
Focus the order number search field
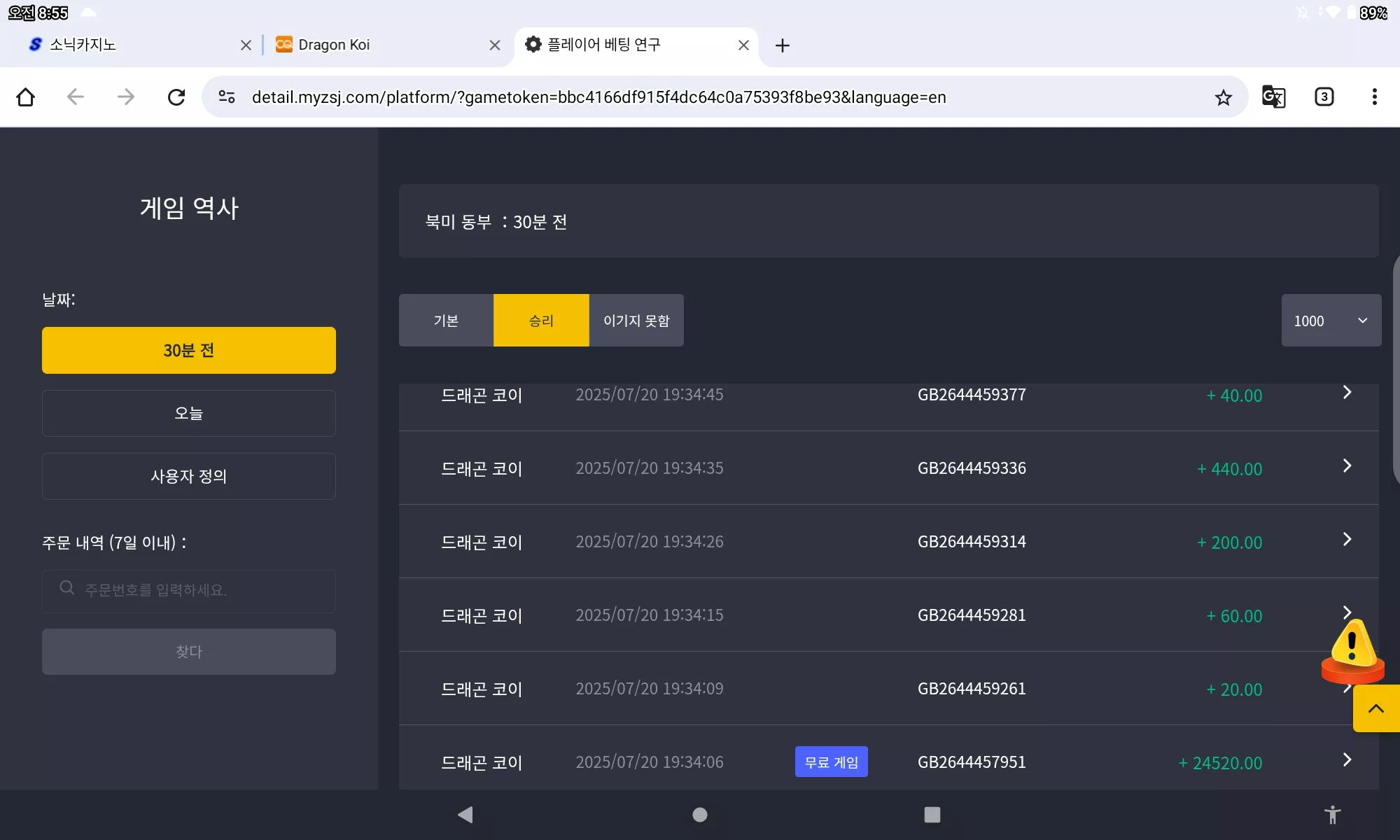tap(189, 591)
